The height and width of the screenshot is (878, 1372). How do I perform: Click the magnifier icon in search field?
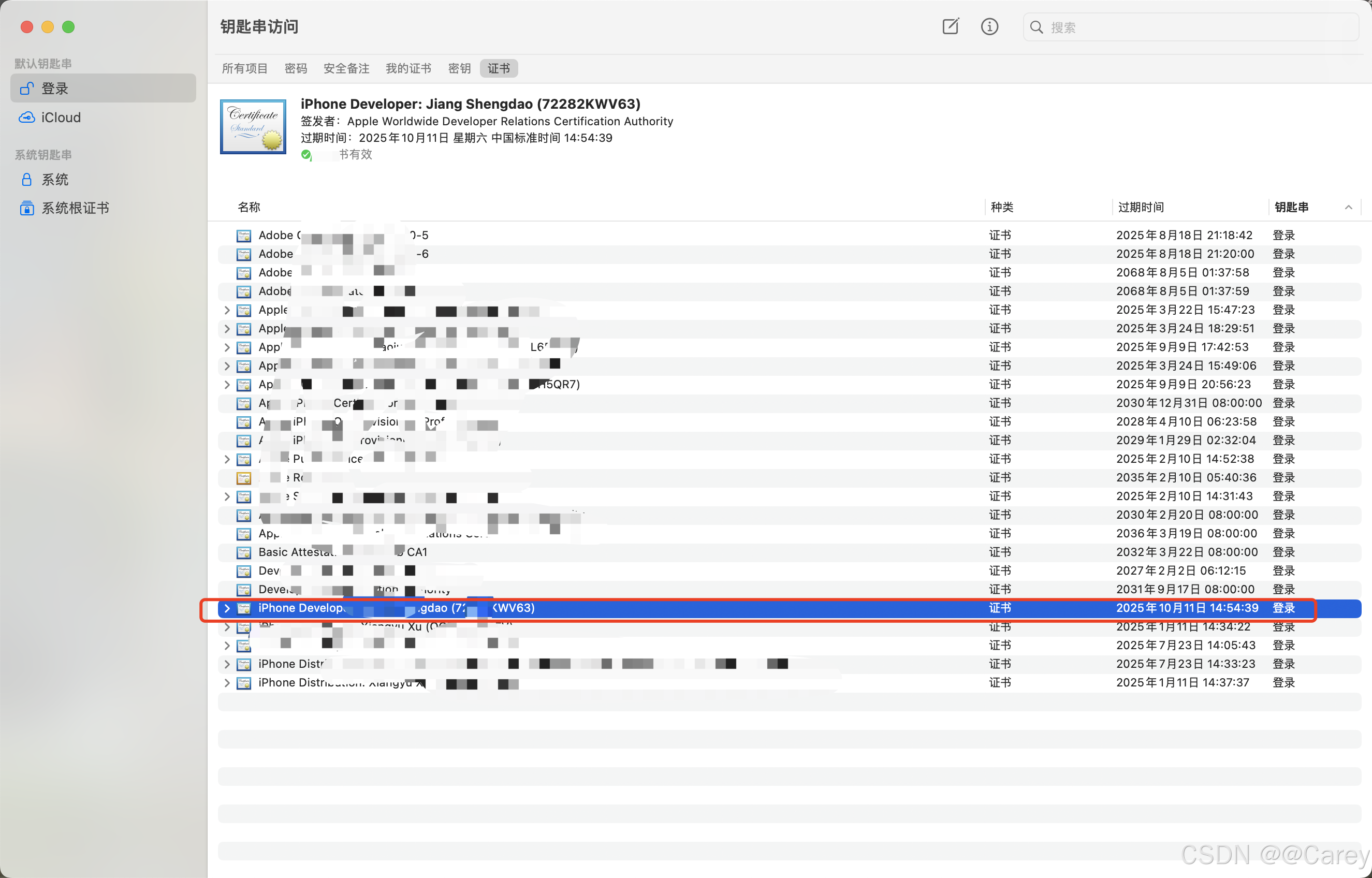pos(1037,27)
